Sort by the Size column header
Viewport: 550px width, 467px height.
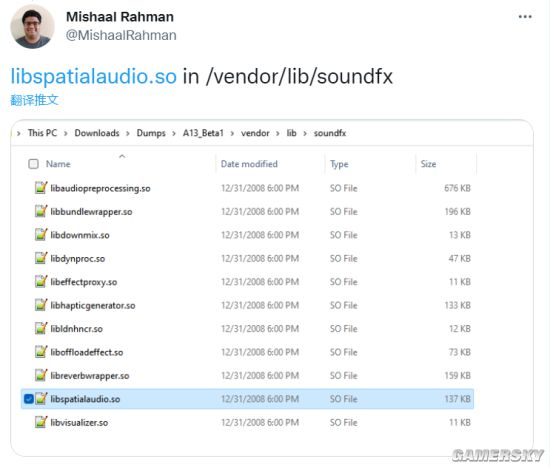point(428,164)
